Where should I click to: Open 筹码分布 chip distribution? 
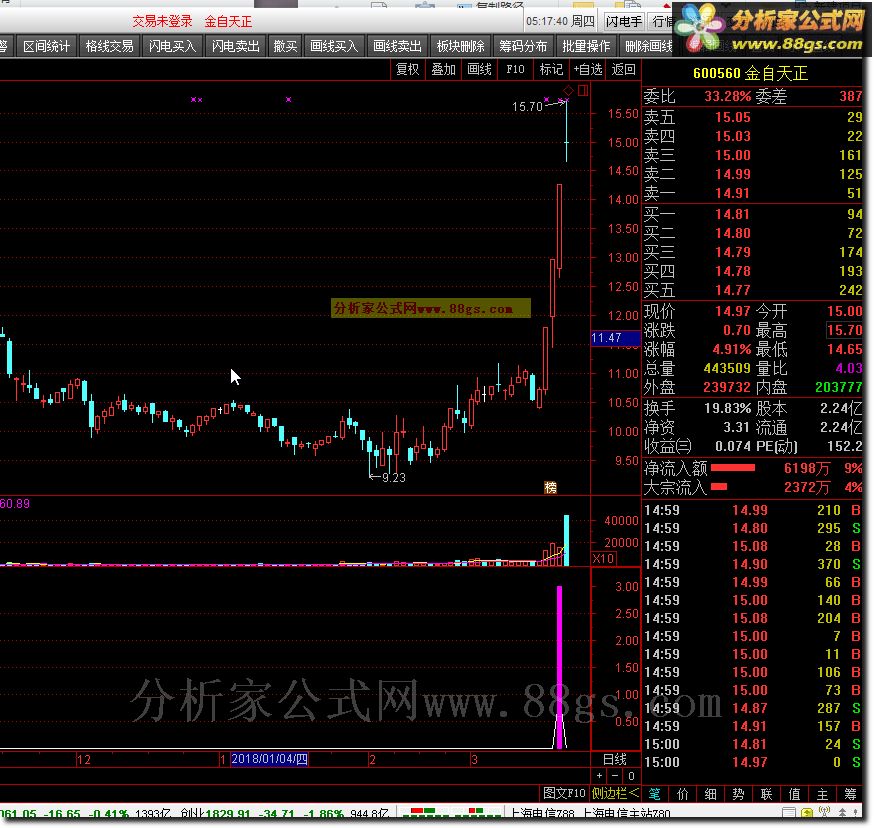[x=523, y=46]
